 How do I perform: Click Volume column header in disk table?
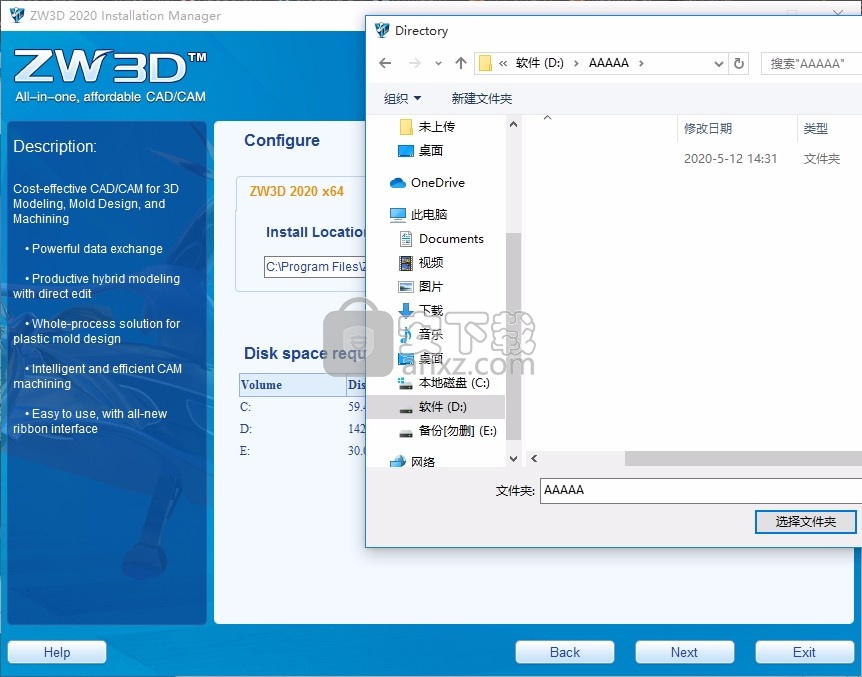292,385
